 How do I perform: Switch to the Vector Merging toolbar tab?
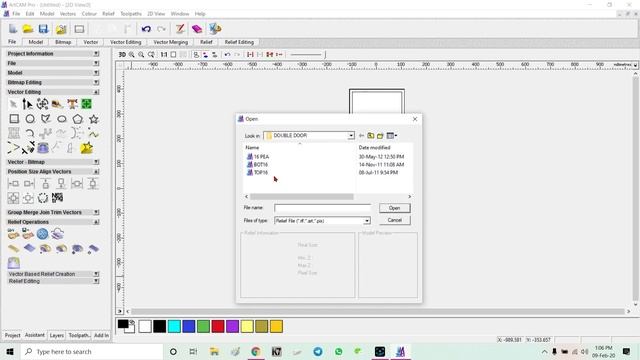tap(171, 42)
